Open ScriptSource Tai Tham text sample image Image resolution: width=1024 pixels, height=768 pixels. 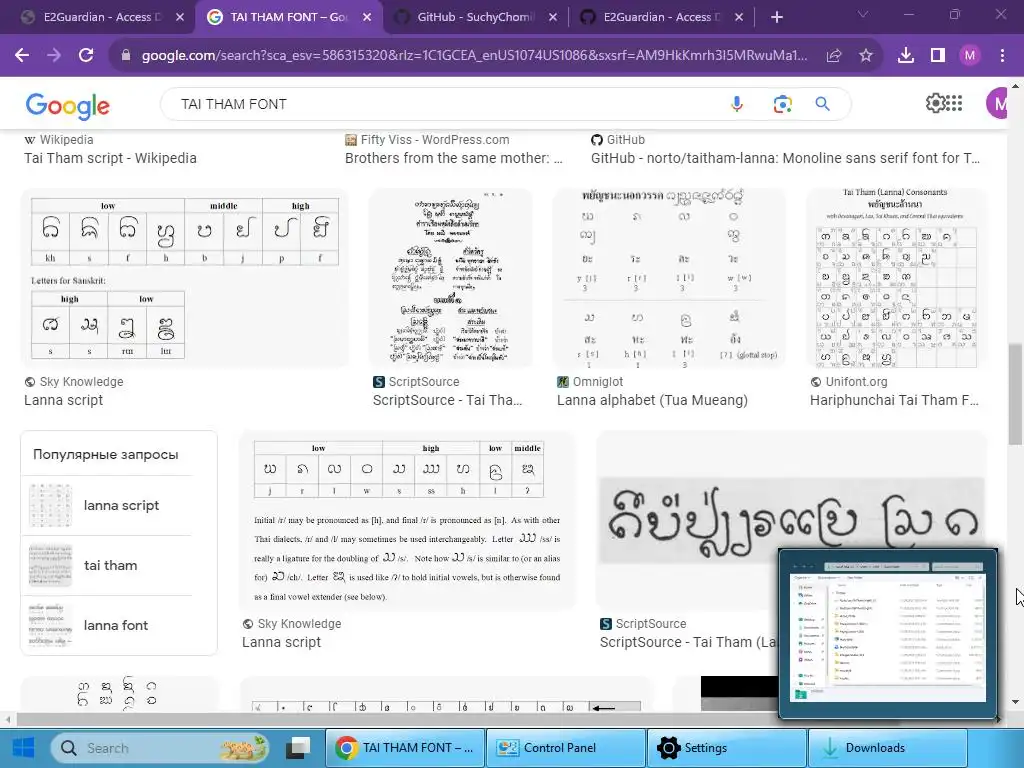click(x=451, y=279)
